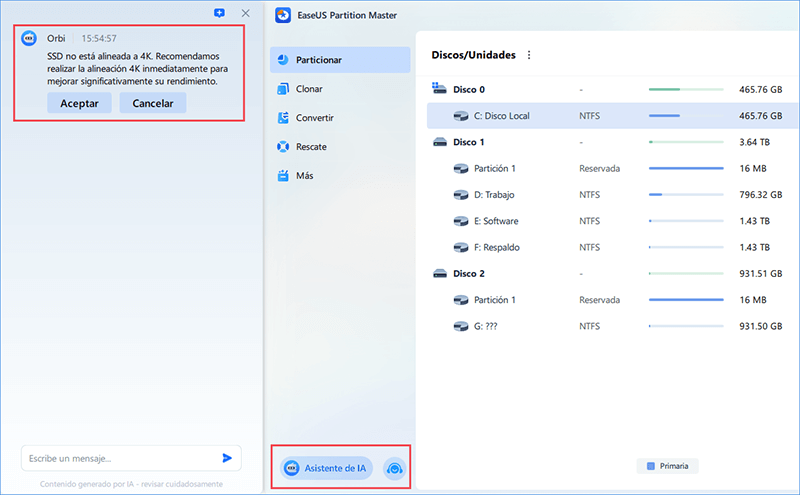The height and width of the screenshot is (495, 800).
Task: Click the new chat icon above Orbi panel
Action: click(219, 13)
